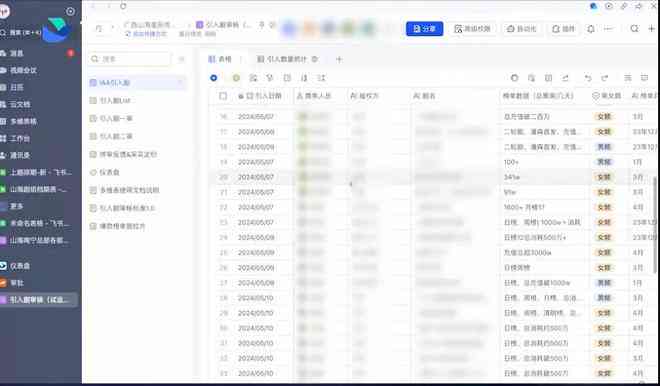Viewport: 660px width, 386px height.
Task: Click the undo arrow in toolbar
Action: coord(588,78)
